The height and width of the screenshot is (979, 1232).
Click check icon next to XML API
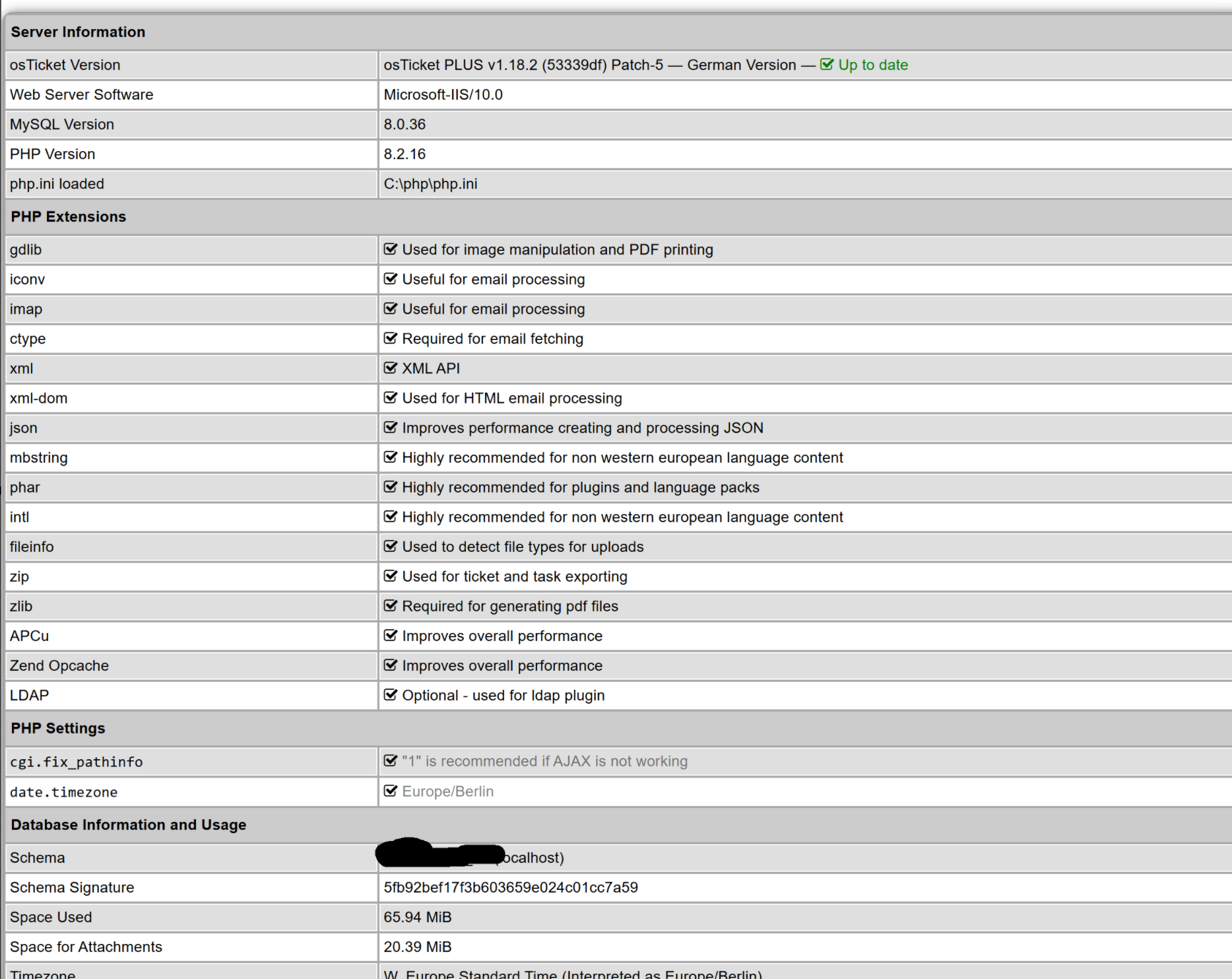[x=391, y=368]
